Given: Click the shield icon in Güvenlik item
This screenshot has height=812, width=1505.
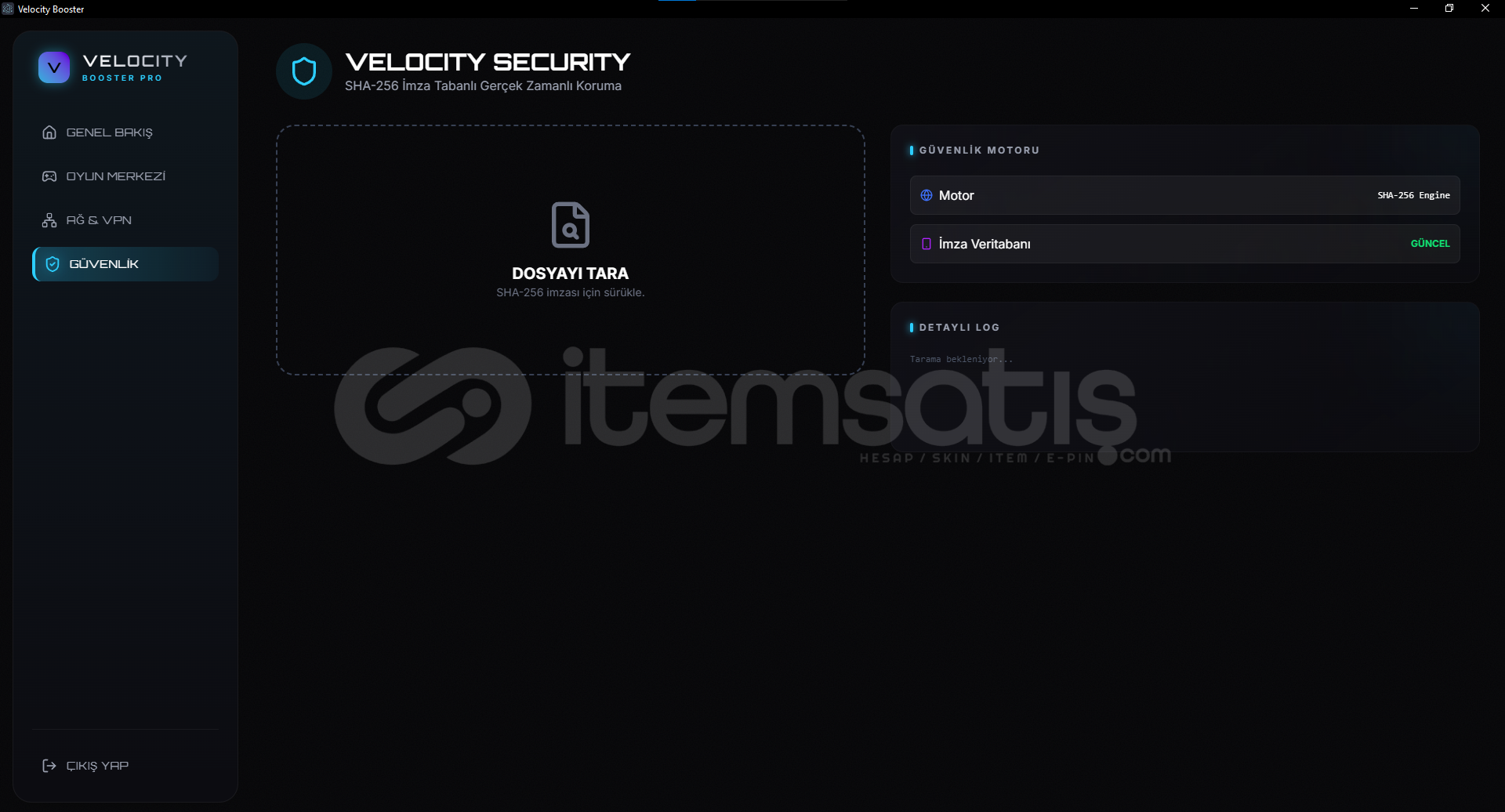Looking at the screenshot, I should [53, 264].
